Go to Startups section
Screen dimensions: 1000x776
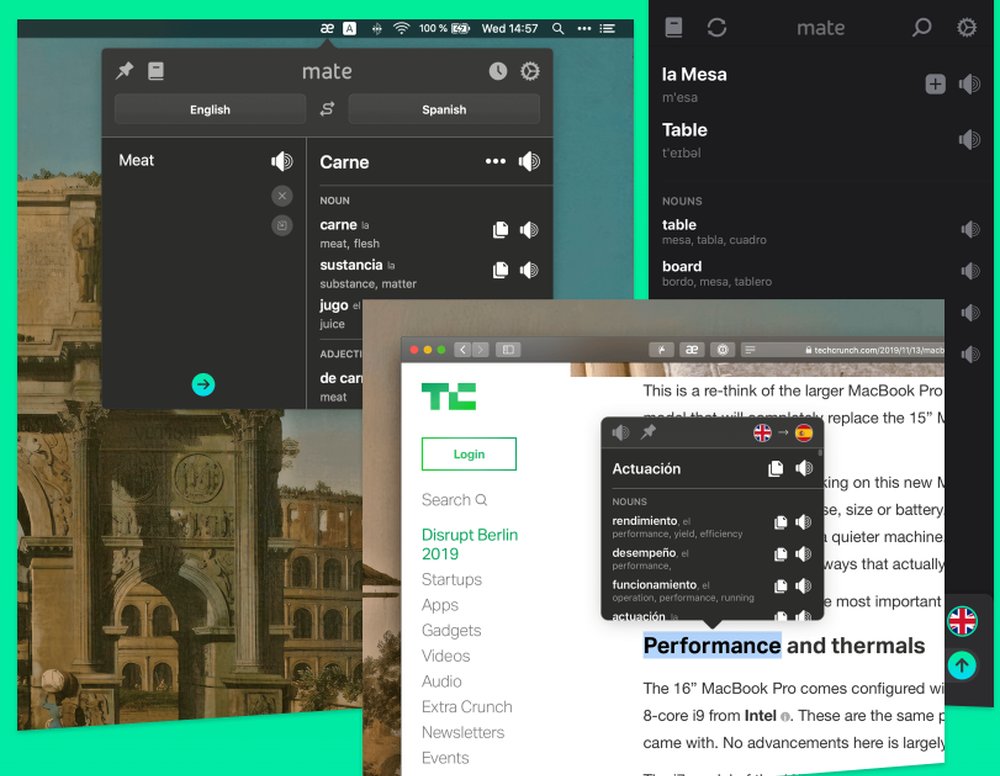tap(452, 579)
